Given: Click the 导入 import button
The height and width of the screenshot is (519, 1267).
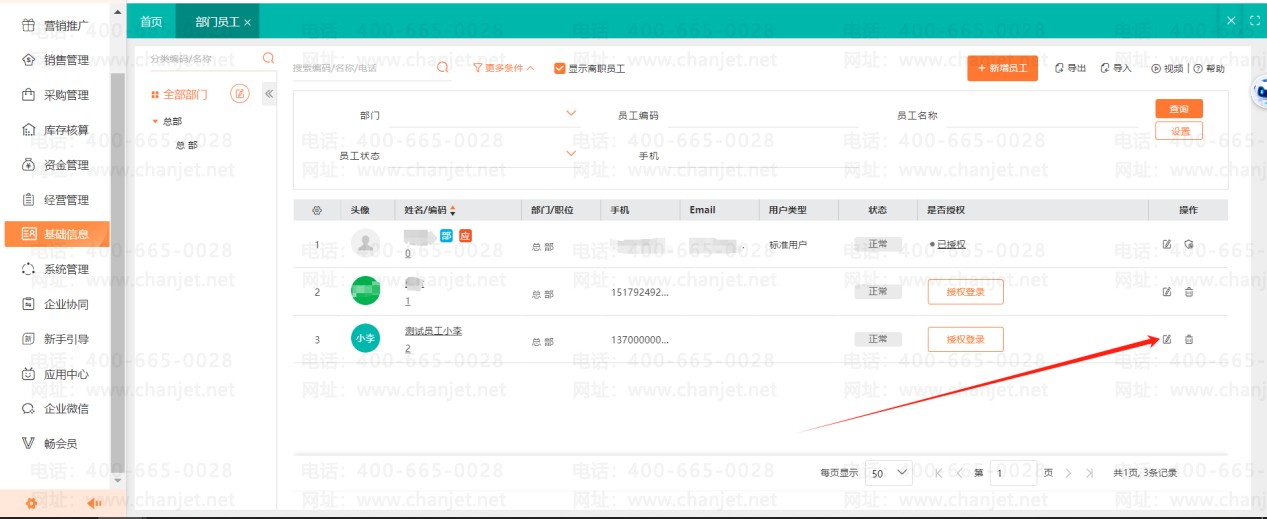Looking at the screenshot, I should coord(1116,68).
